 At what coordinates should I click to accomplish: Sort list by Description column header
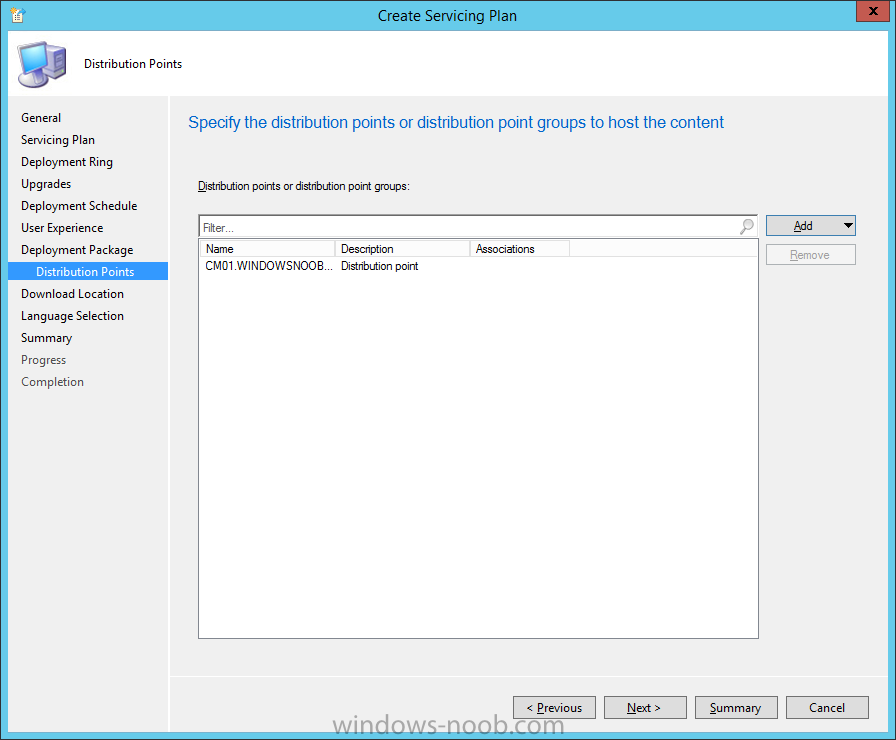pos(402,249)
